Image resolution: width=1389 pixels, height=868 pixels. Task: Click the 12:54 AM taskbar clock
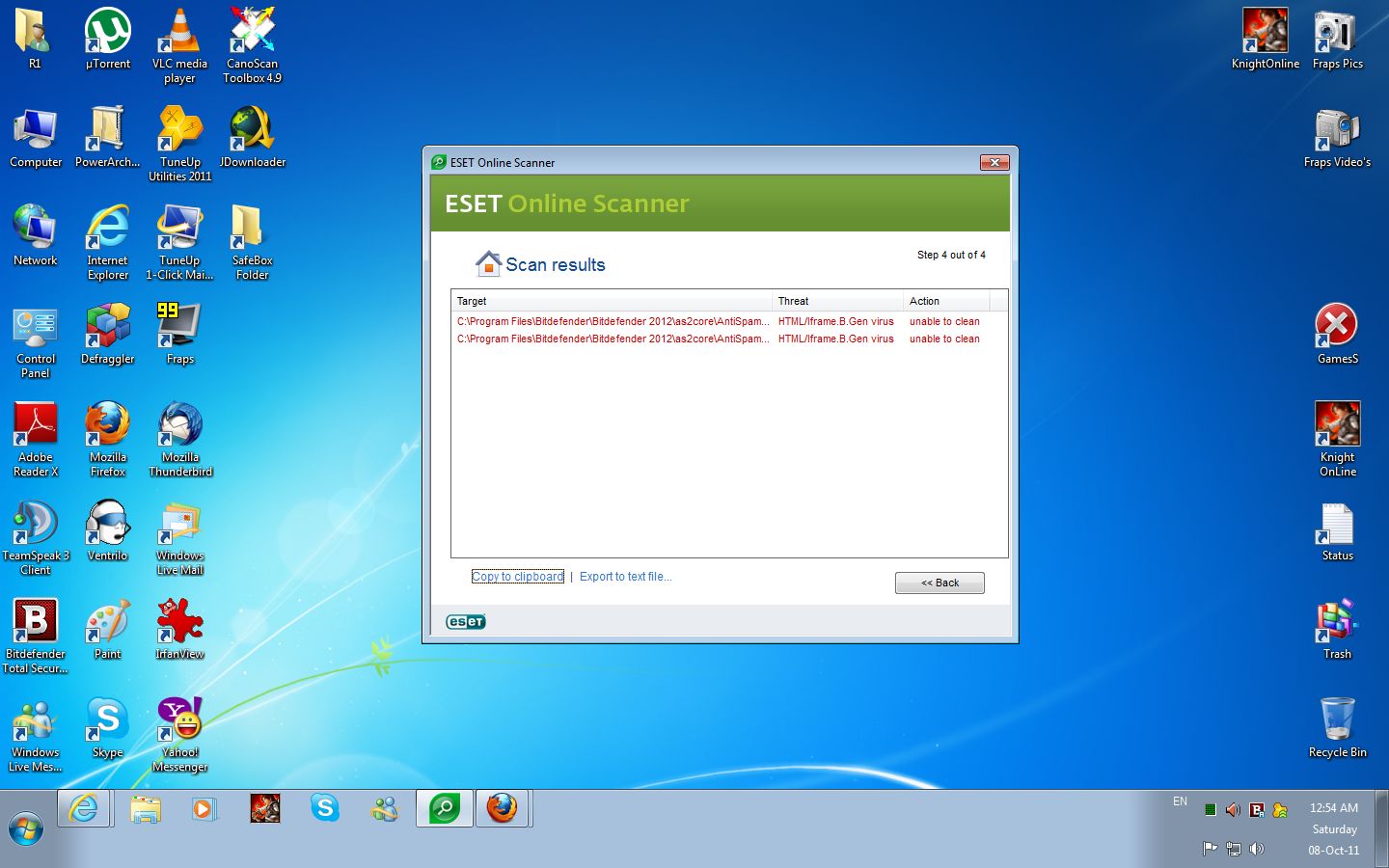[x=1334, y=808]
